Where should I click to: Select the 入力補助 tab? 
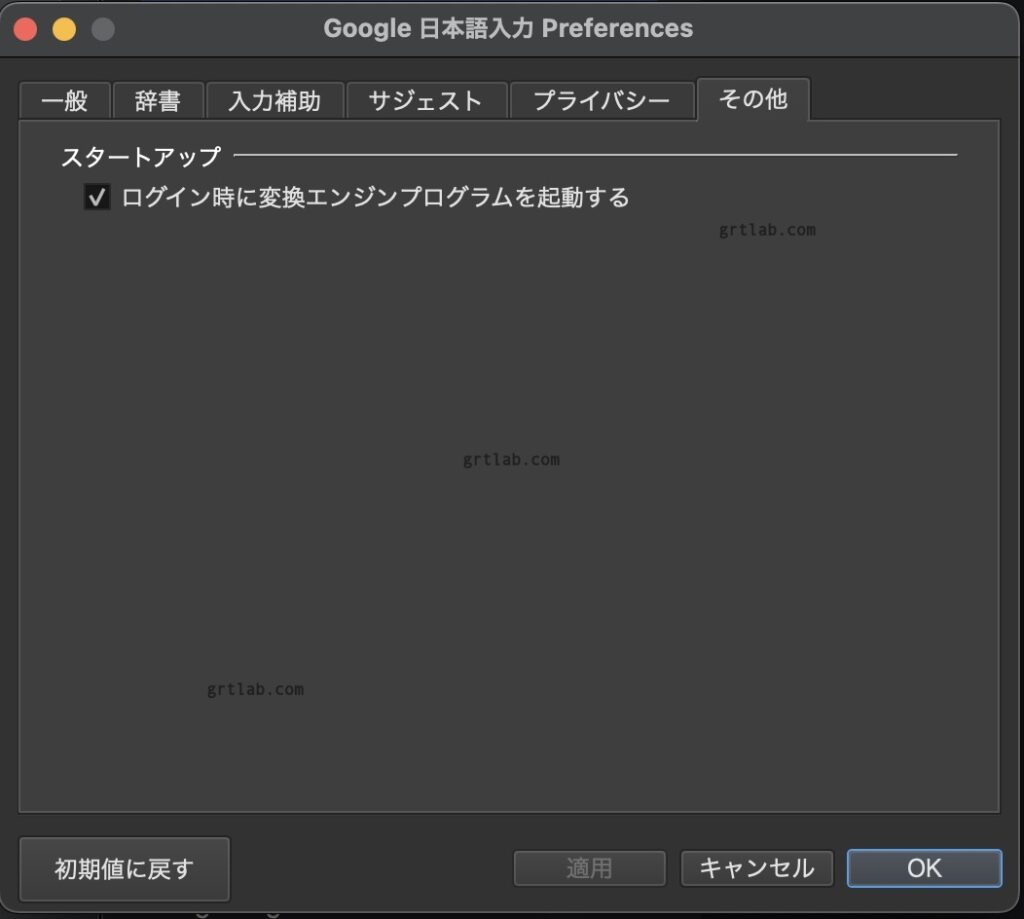[274, 101]
